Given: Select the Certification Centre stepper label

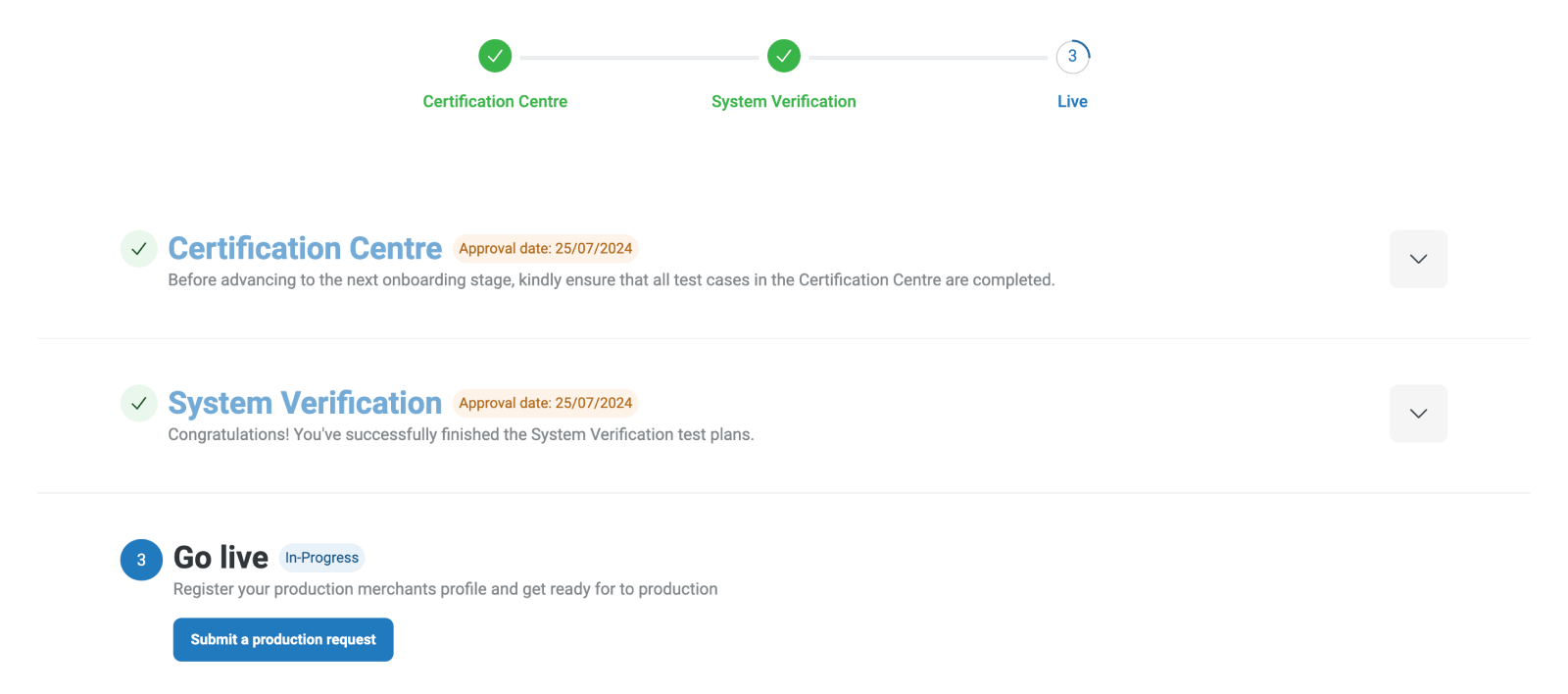Looking at the screenshot, I should [x=495, y=101].
